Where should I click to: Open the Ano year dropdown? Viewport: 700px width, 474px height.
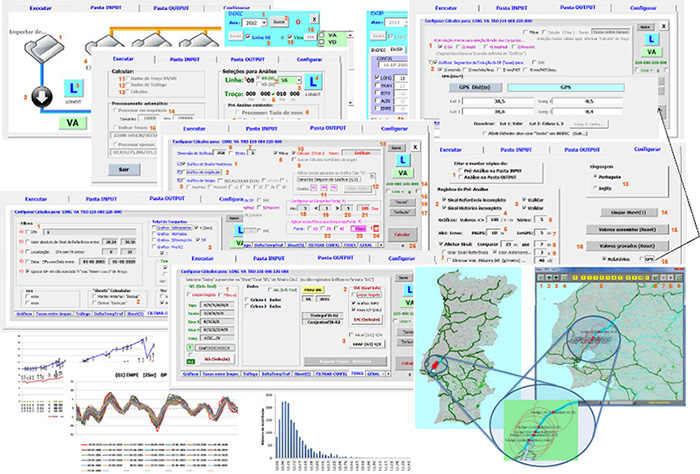(253, 21)
